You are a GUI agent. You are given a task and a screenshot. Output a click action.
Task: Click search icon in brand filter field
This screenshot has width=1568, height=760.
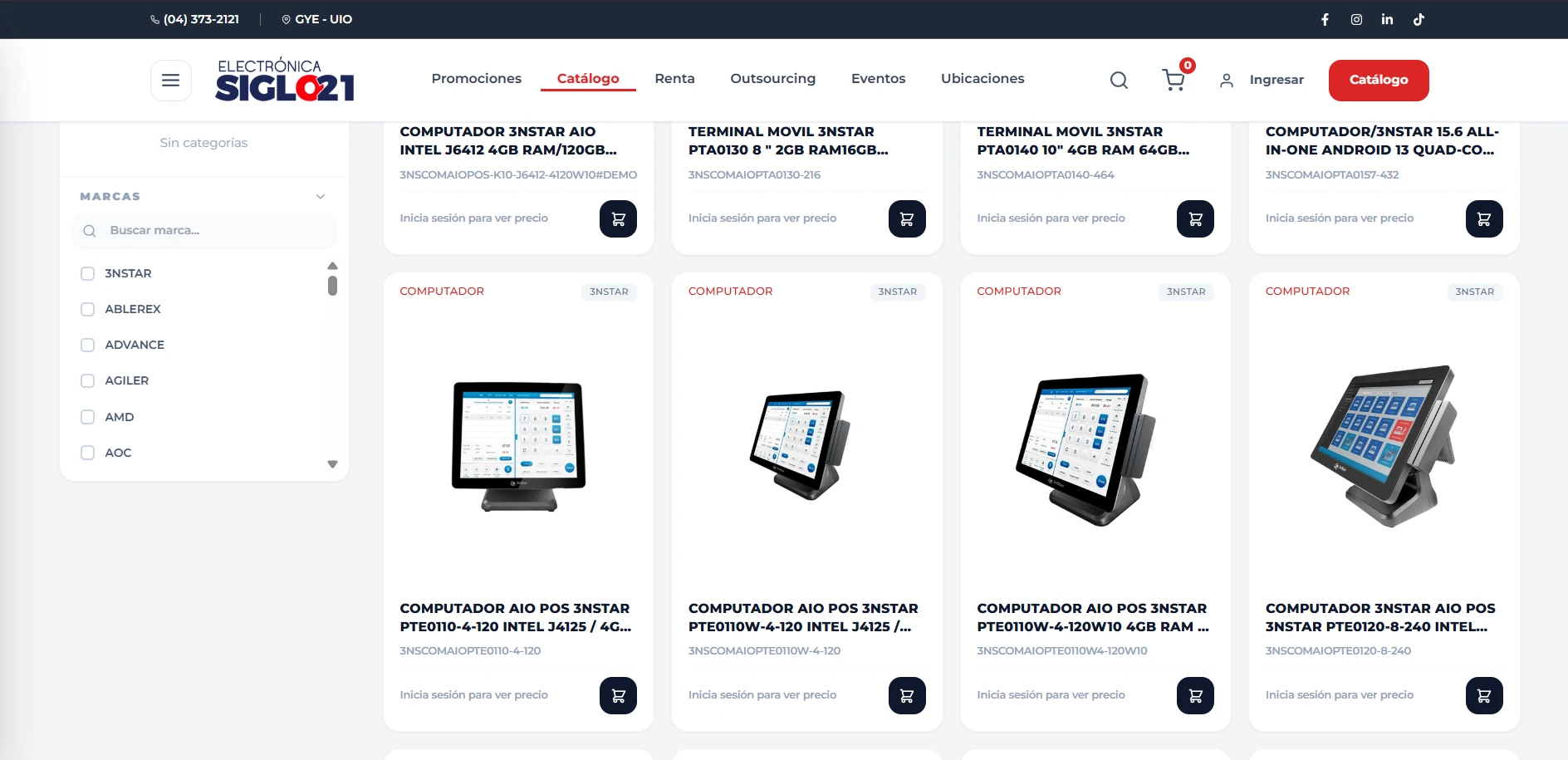point(90,231)
